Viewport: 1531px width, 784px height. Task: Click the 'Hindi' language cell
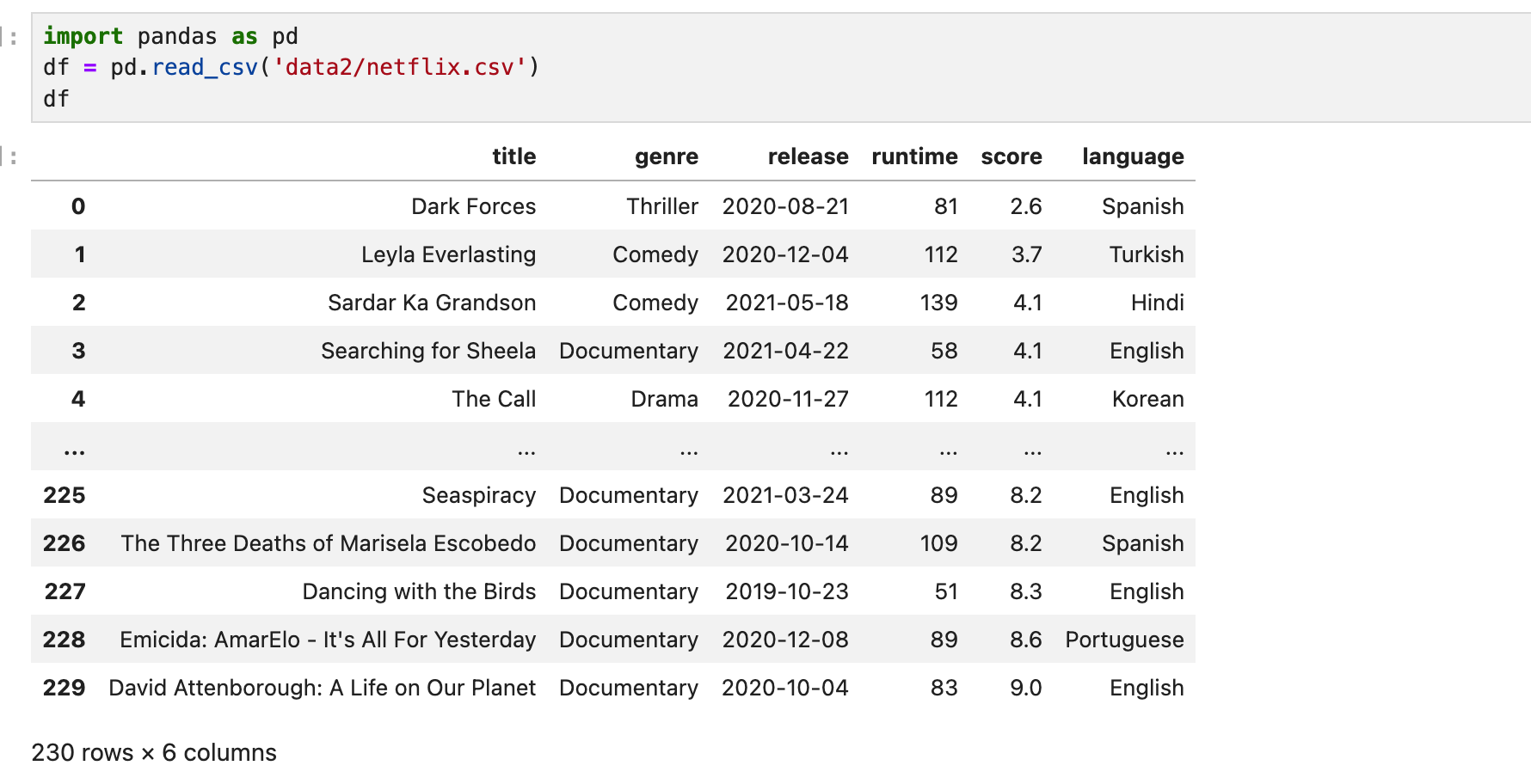tap(1158, 303)
